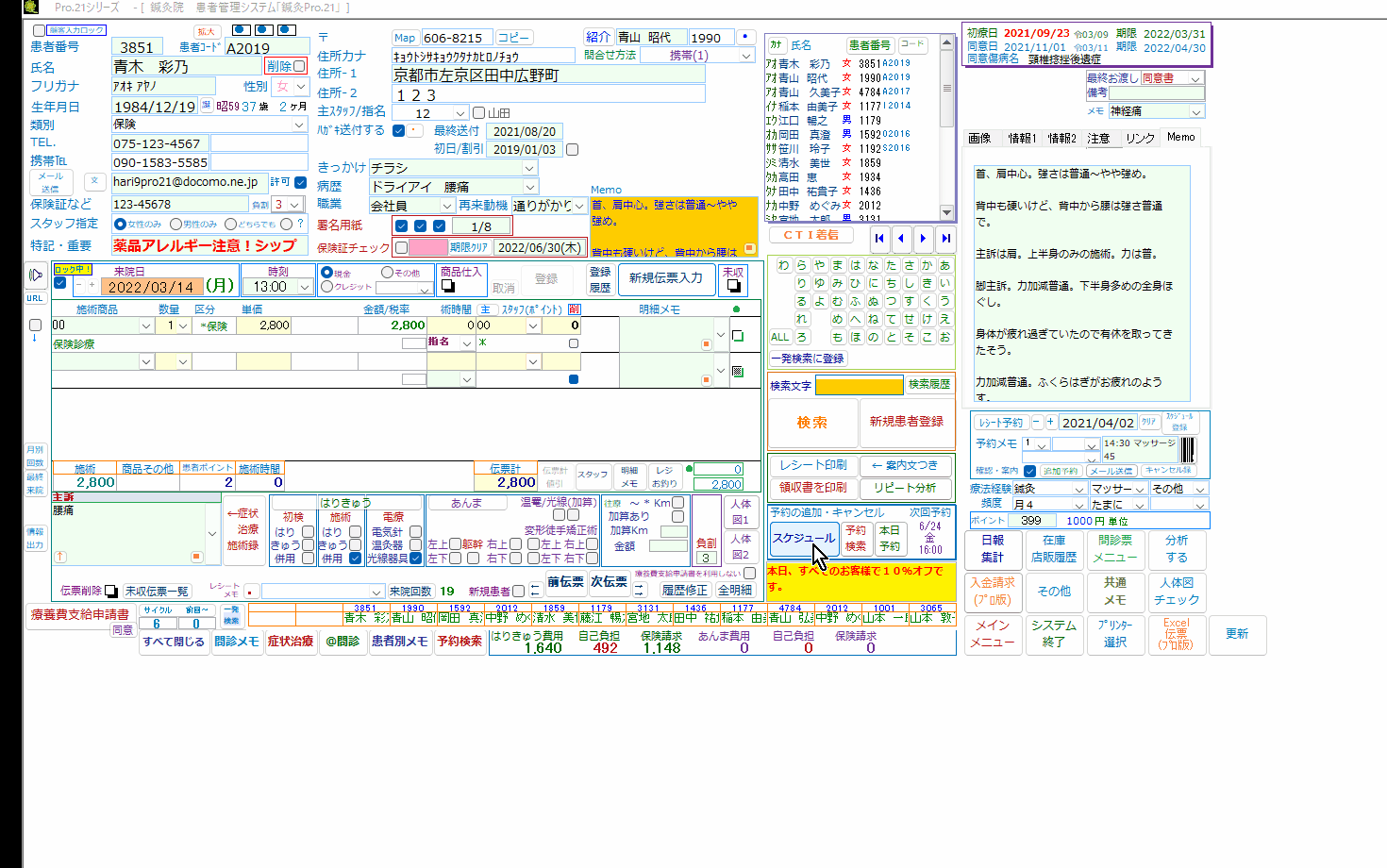Image resolution: width=1387 pixels, height=868 pixels.
Task: Go to previous patient record arrow
Action: click(x=901, y=239)
